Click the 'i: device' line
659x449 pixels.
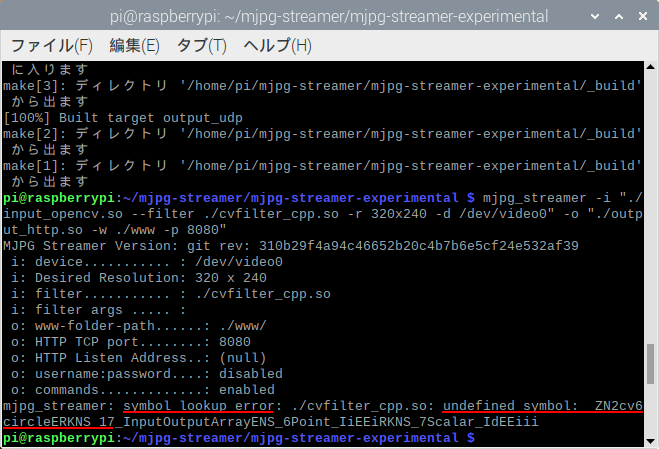click(x=147, y=261)
